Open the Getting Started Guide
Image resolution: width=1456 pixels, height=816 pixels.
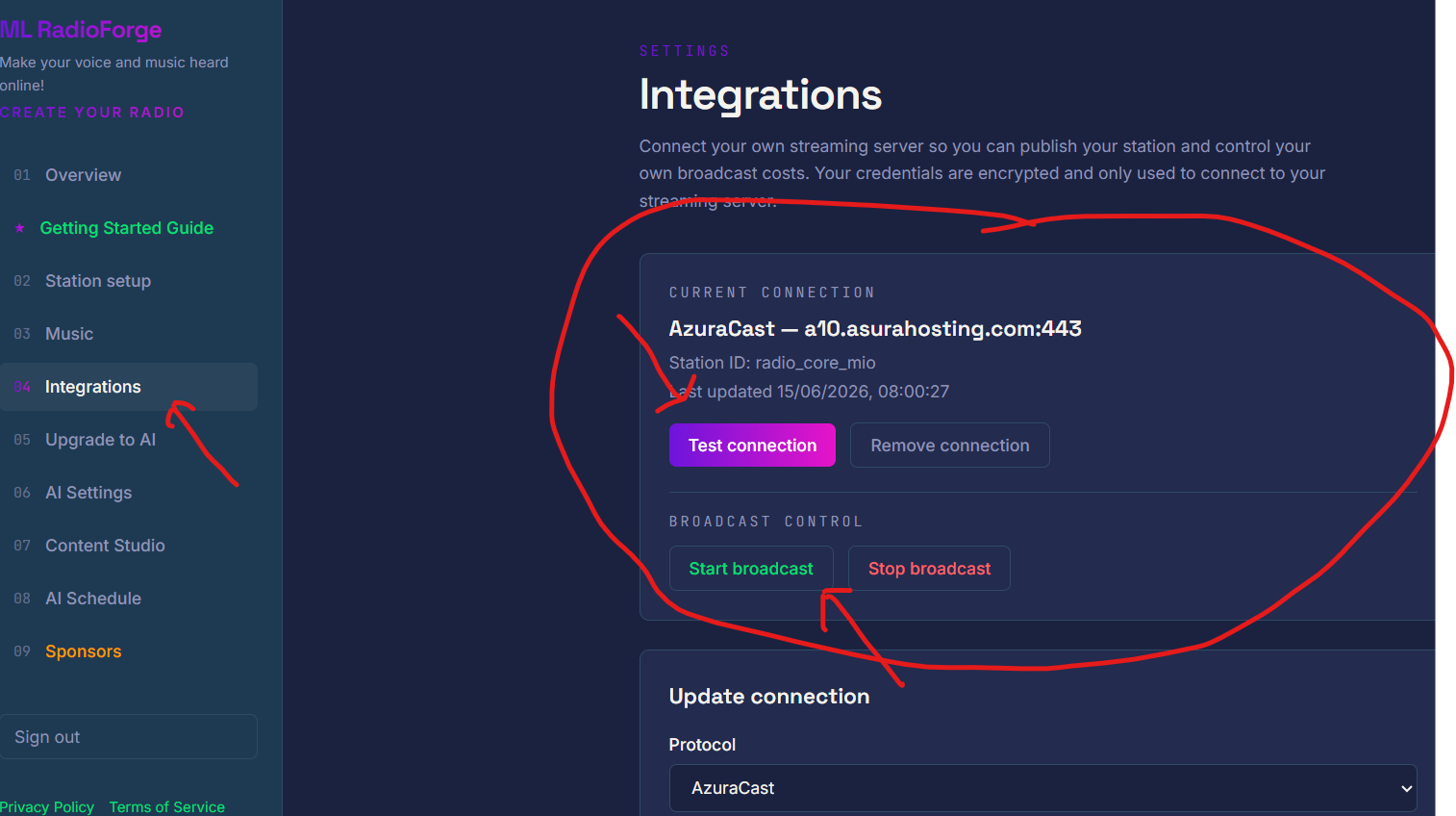coord(129,228)
